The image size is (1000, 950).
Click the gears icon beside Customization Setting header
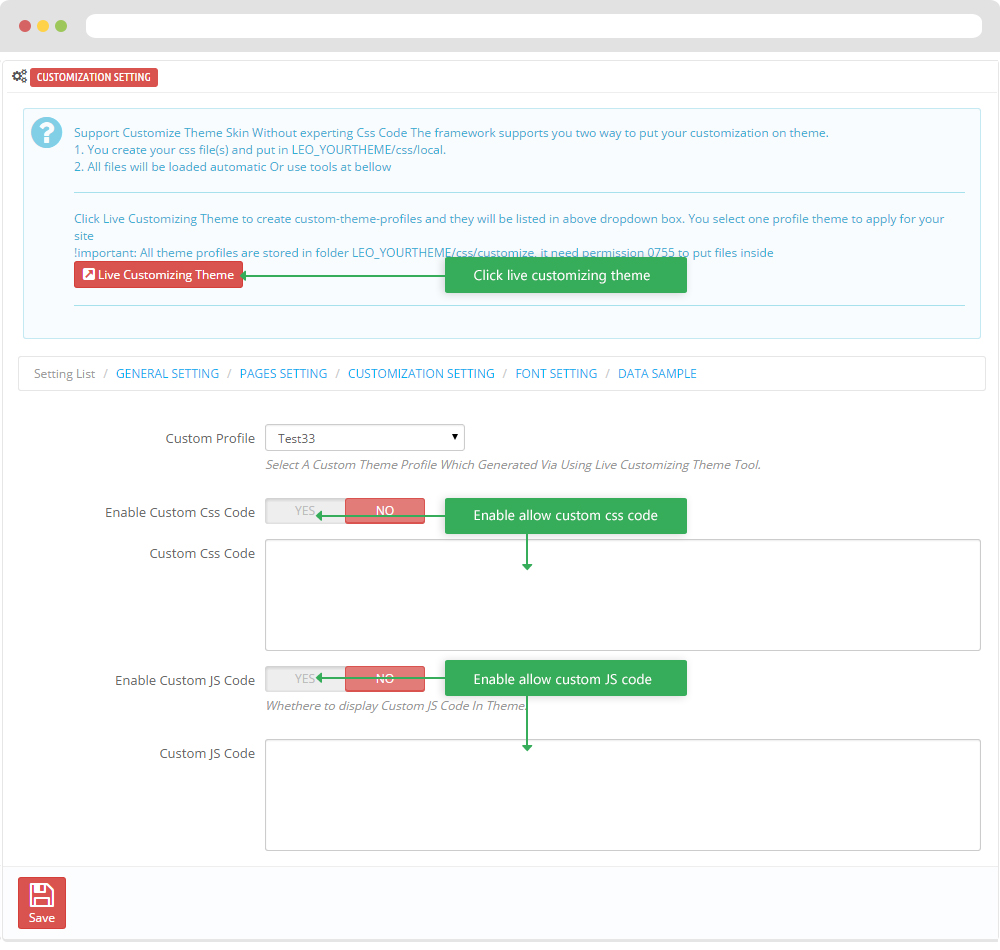[x=19, y=77]
